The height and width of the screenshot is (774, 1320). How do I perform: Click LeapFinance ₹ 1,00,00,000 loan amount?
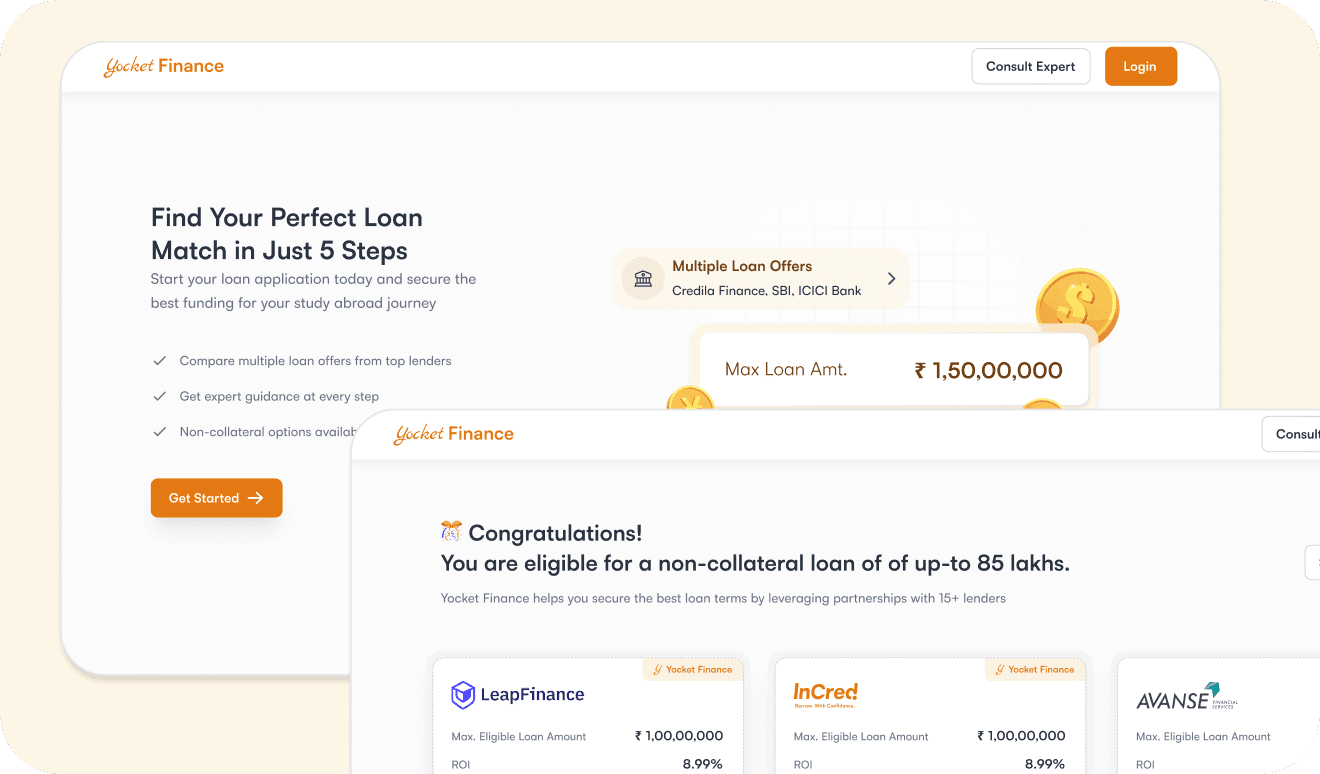pyautogui.click(x=679, y=736)
